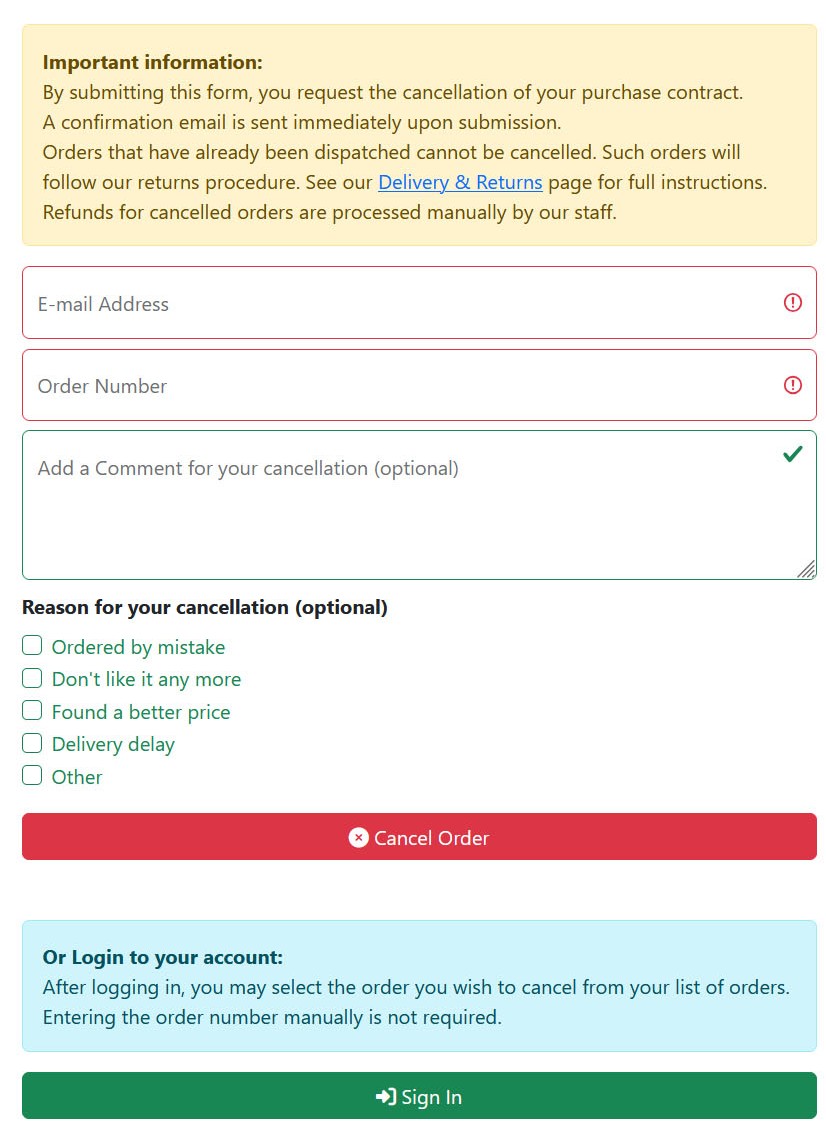Tick the Don't like it any more checkbox
This screenshot has width=826, height=1122.
tap(32, 678)
